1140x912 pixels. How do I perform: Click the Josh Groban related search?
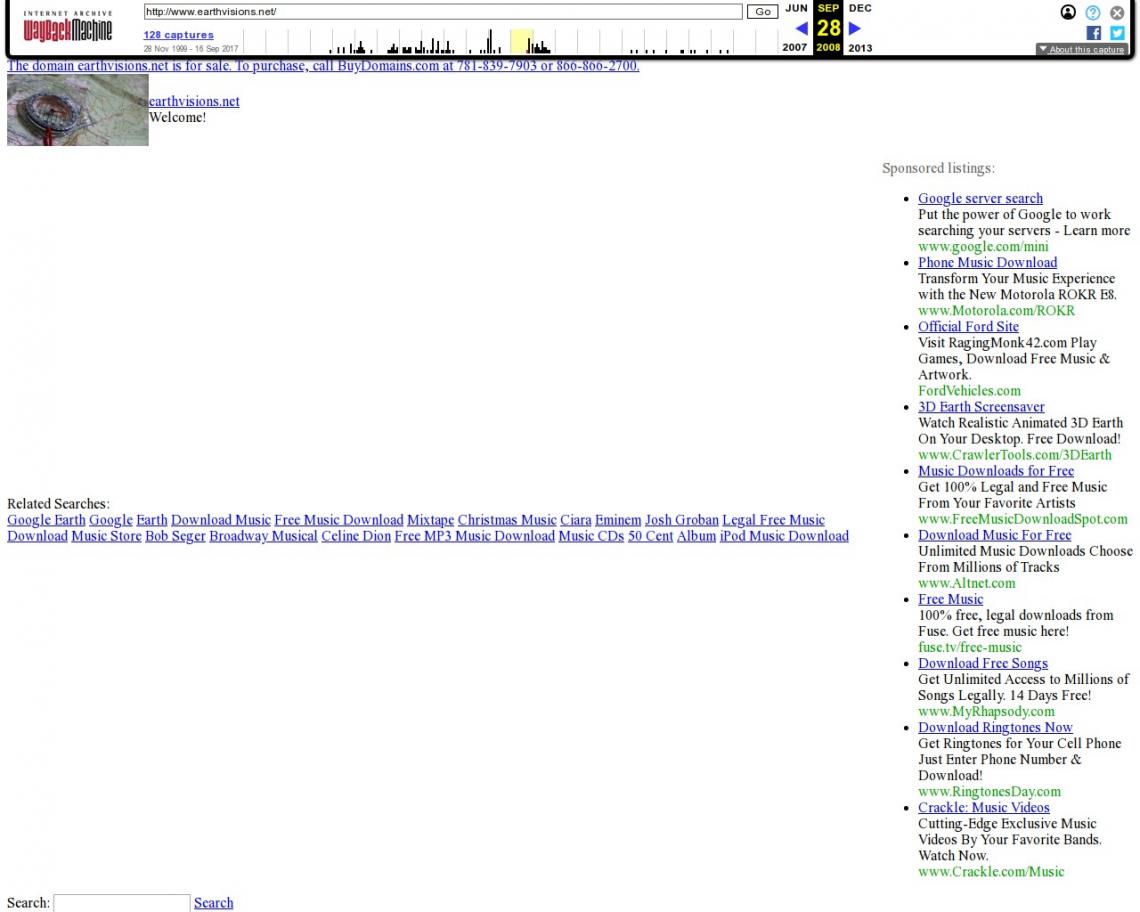pos(681,520)
